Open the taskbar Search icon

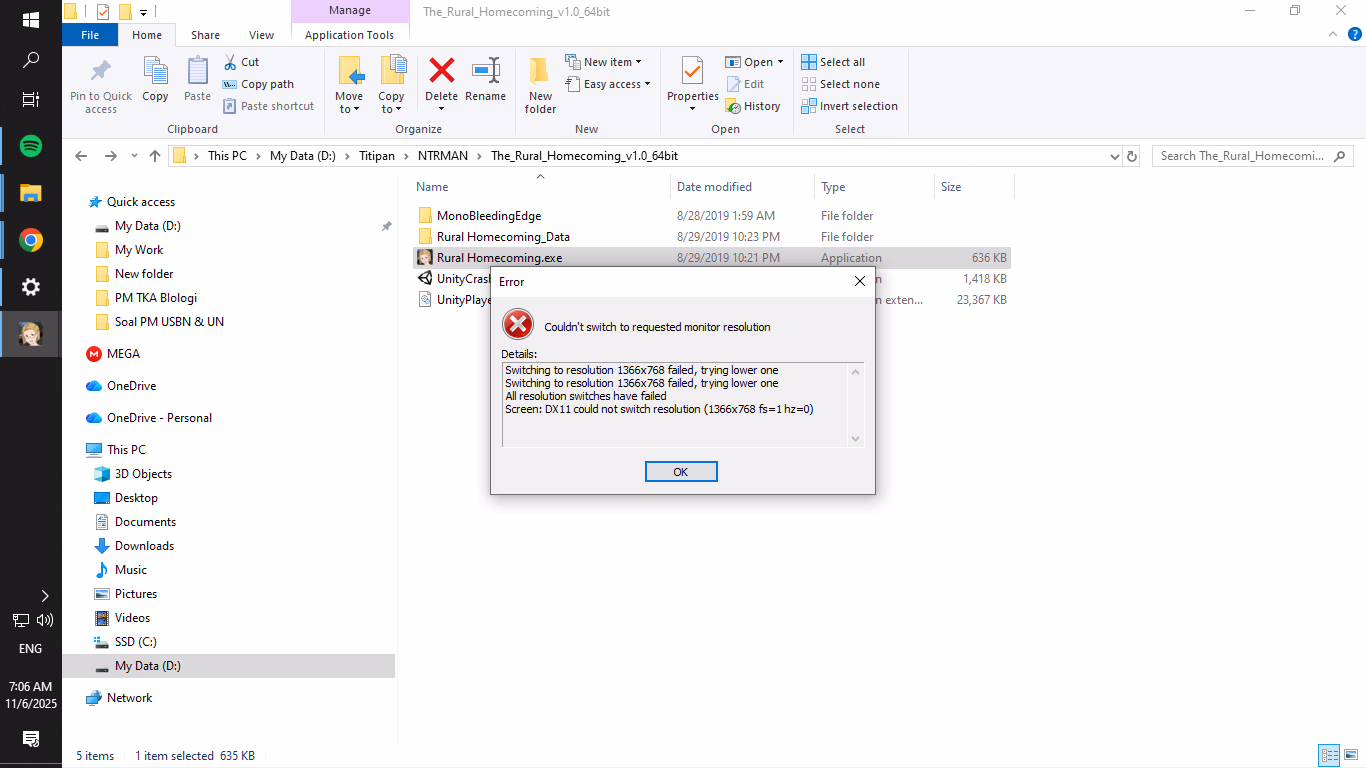tap(31, 60)
